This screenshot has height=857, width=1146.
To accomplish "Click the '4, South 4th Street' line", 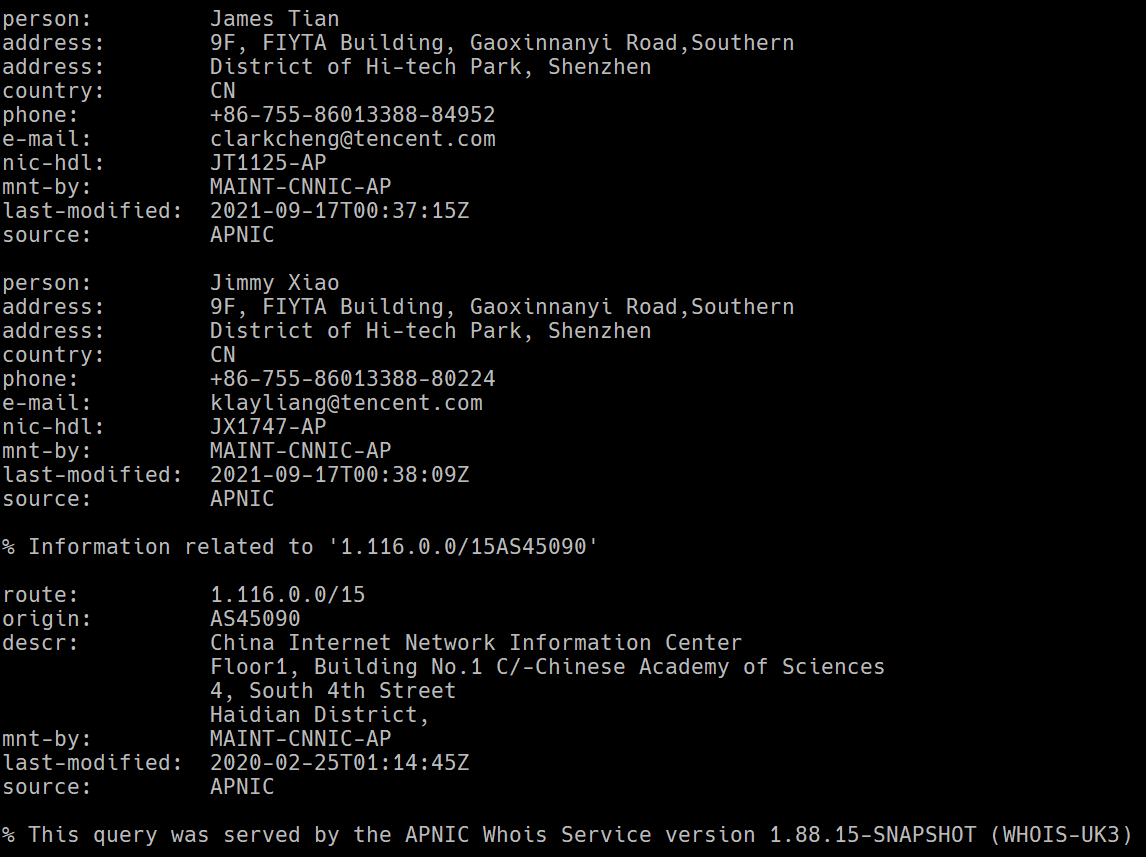I will (x=333, y=690).
